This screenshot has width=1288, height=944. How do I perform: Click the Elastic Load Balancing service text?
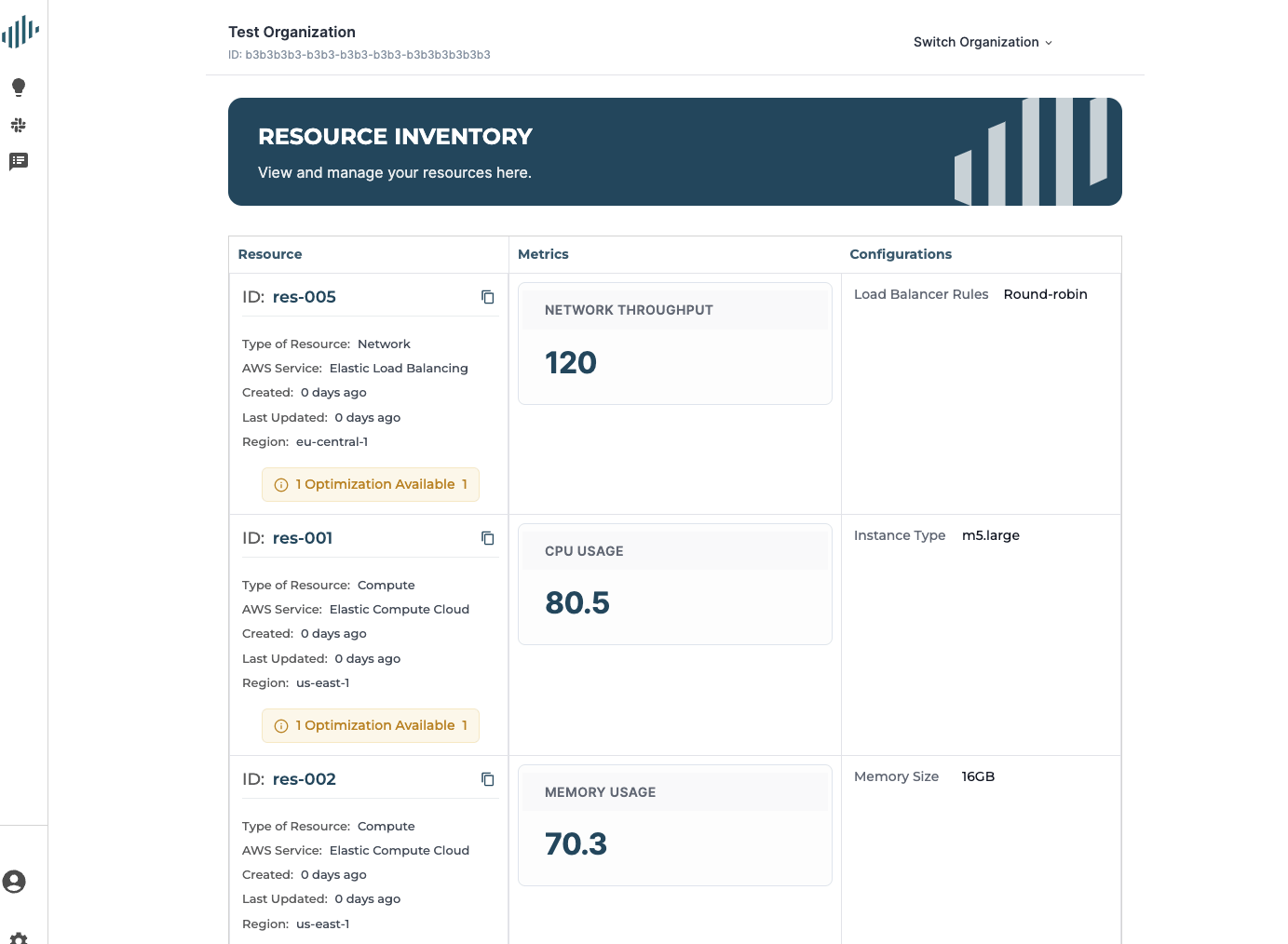399,369
